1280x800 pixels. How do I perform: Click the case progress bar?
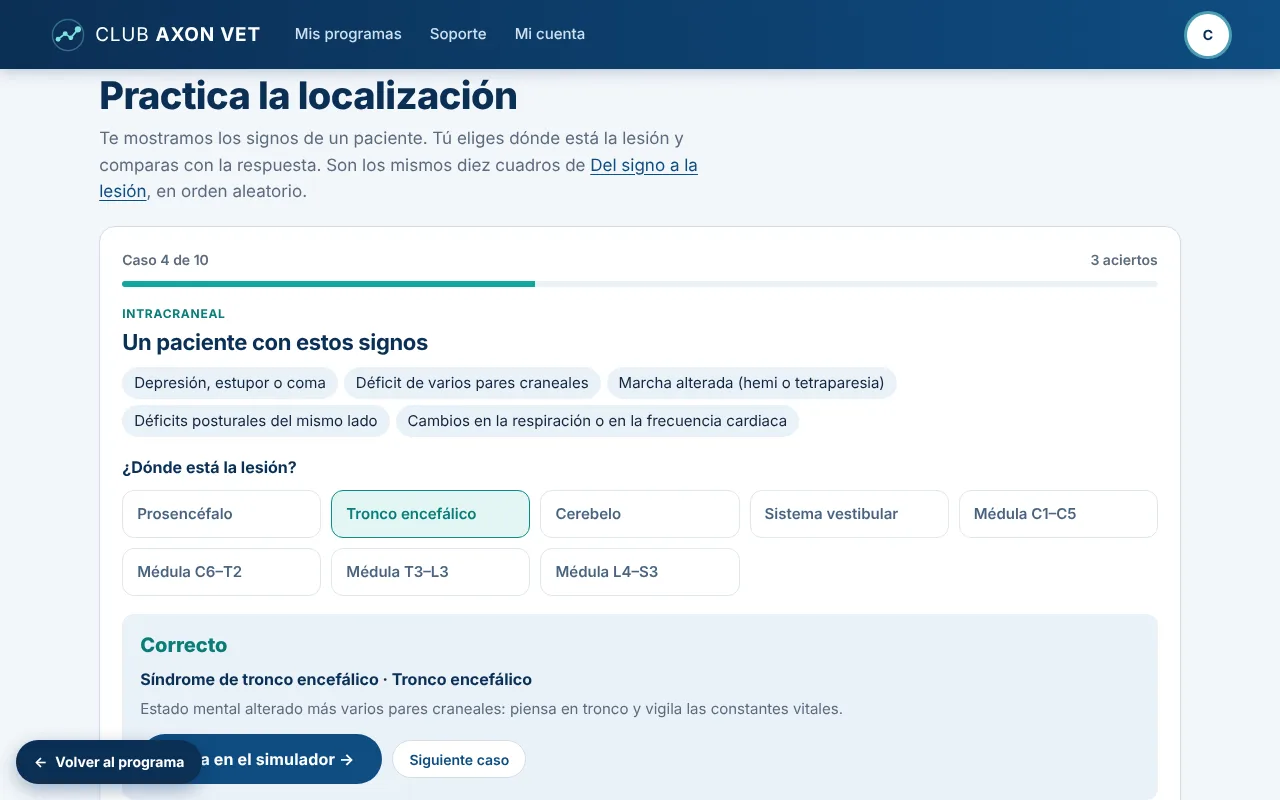640,284
